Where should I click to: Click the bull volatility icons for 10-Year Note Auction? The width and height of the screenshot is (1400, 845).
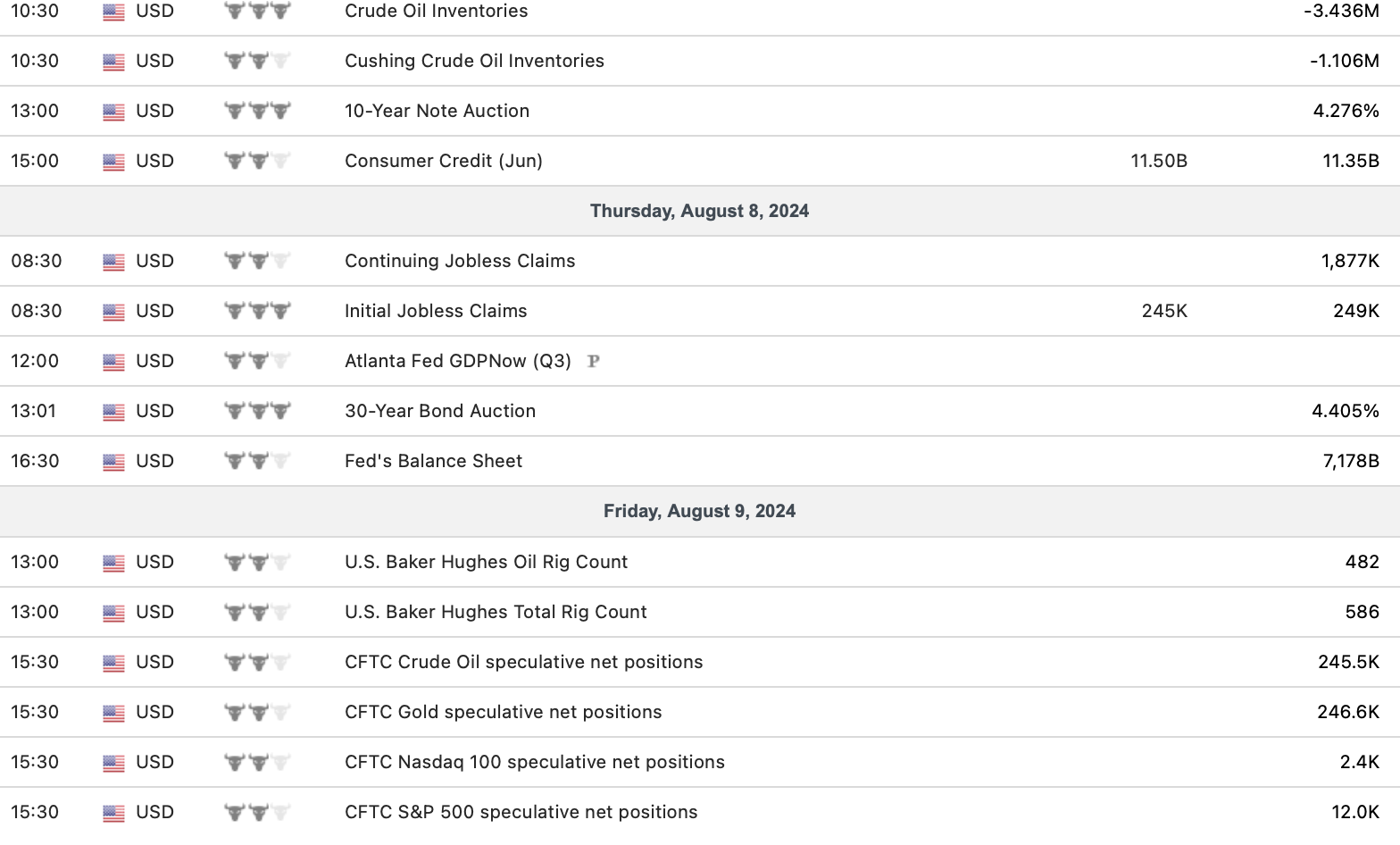pyautogui.click(x=257, y=112)
